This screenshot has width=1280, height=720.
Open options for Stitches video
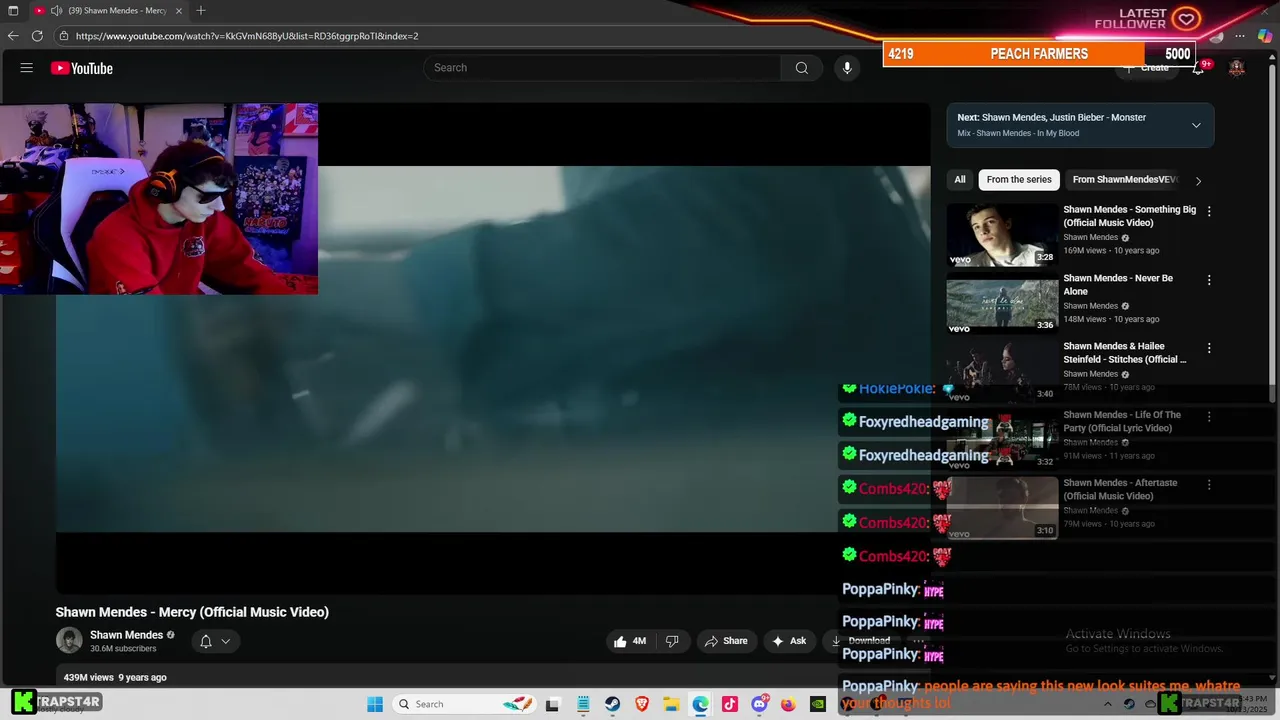pyautogui.click(x=1209, y=348)
